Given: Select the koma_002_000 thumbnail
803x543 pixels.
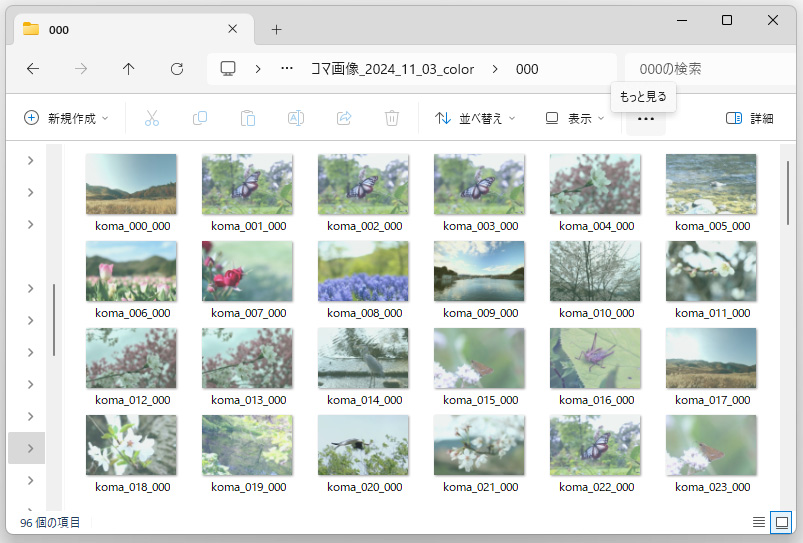Looking at the screenshot, I should tap(363, 184).
